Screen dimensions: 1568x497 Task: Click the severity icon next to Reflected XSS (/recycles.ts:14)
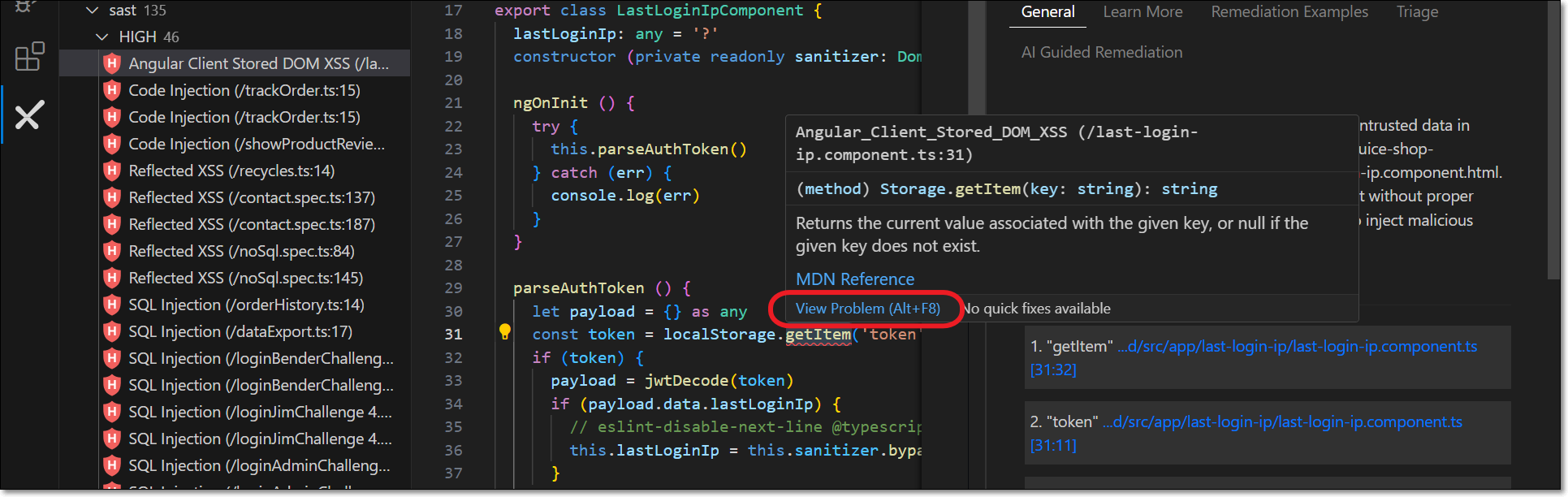click(113, 171)
